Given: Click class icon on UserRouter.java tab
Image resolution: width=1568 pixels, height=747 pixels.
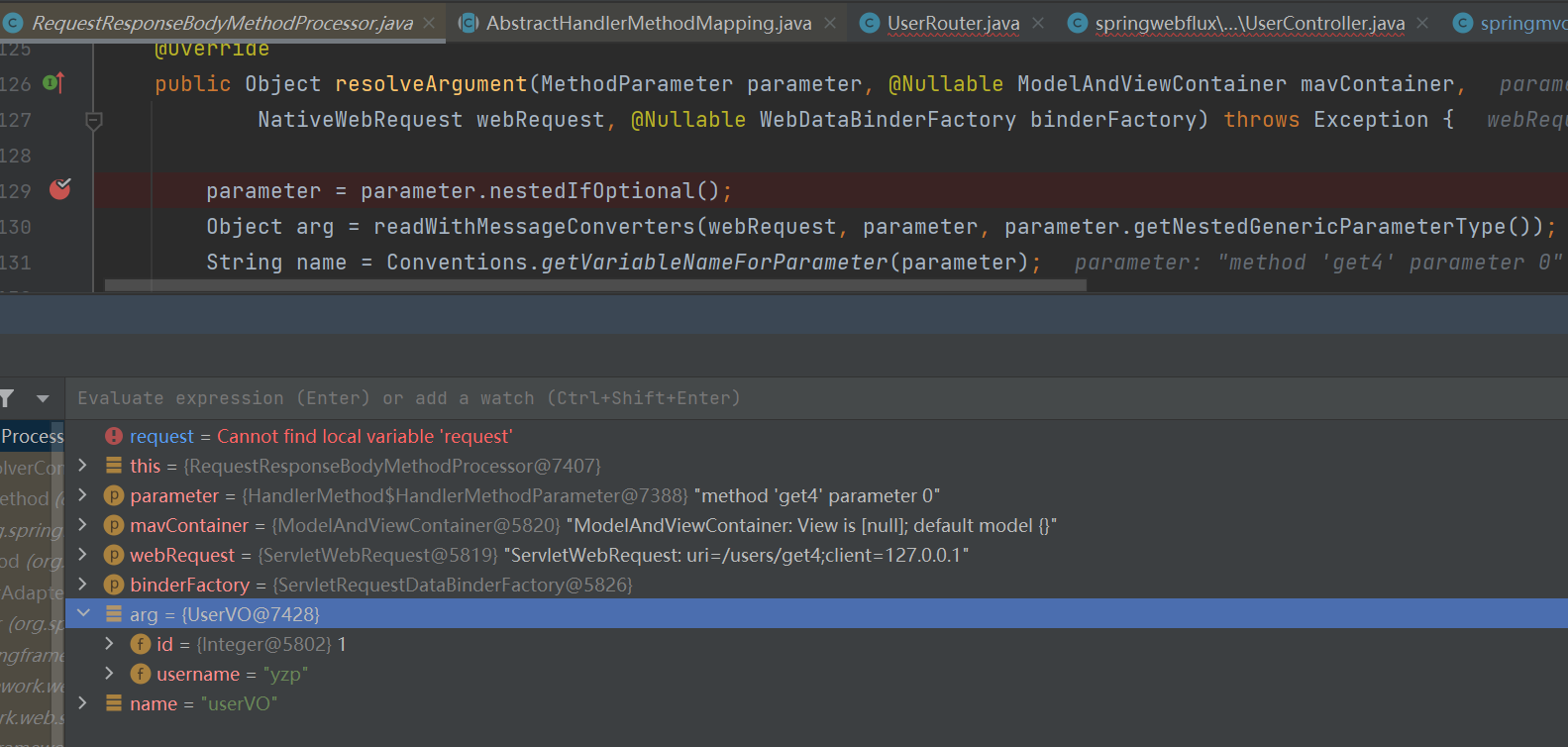Looking at the screenshot, I should tap(869, 23).
